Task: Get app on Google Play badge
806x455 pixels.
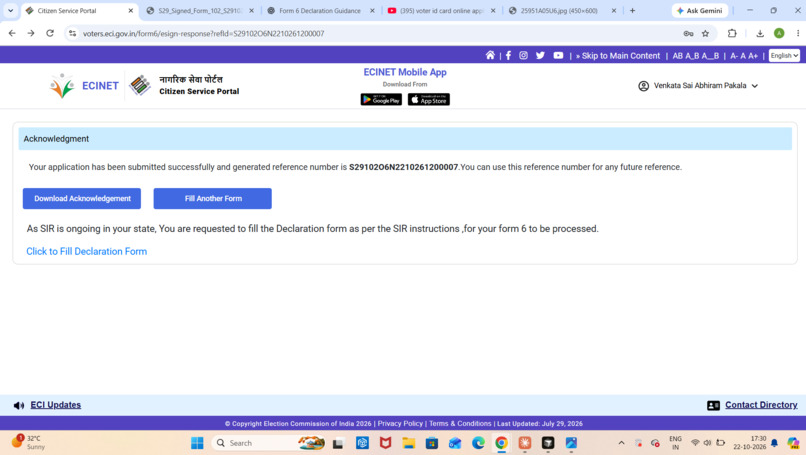Action: [381, 100]
